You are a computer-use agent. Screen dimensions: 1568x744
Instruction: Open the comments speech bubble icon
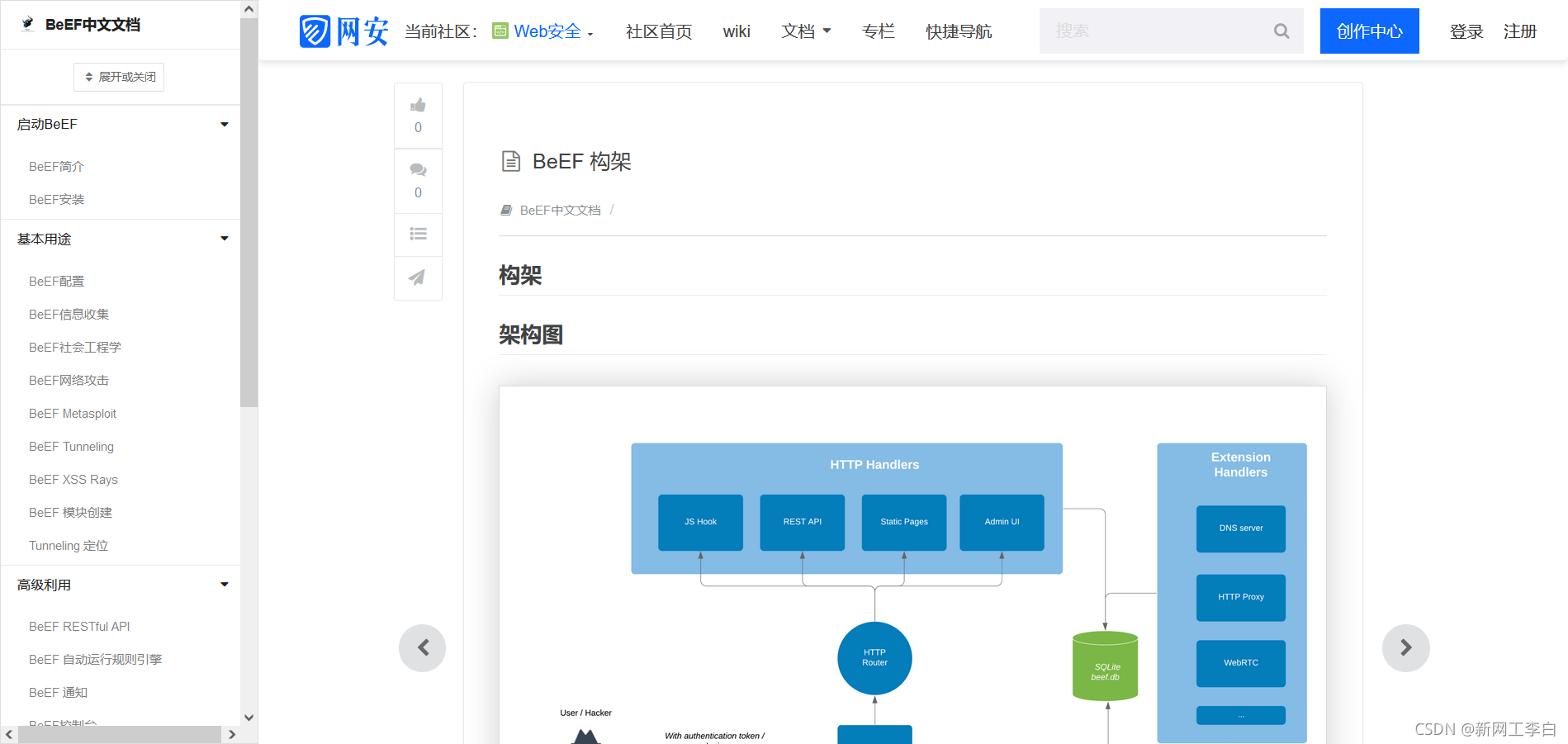[418, 170]
